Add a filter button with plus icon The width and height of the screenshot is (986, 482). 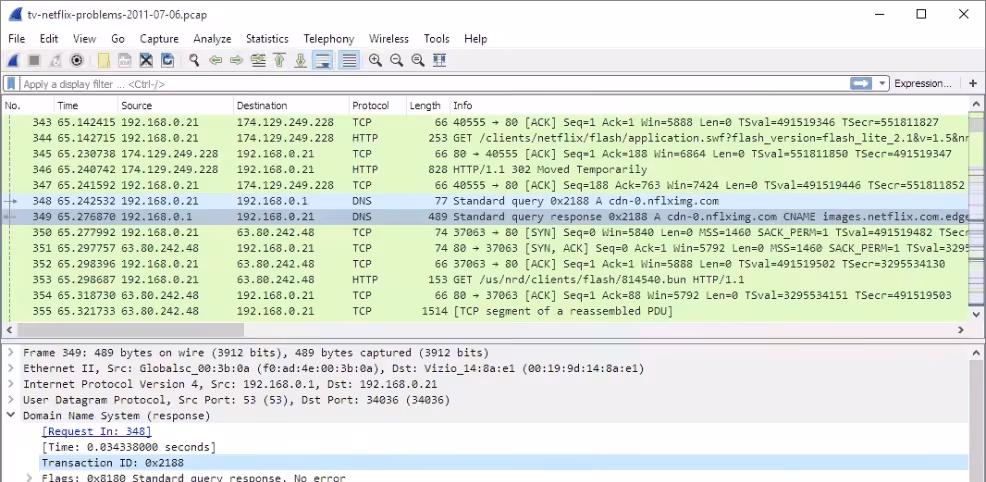[973, 84]
